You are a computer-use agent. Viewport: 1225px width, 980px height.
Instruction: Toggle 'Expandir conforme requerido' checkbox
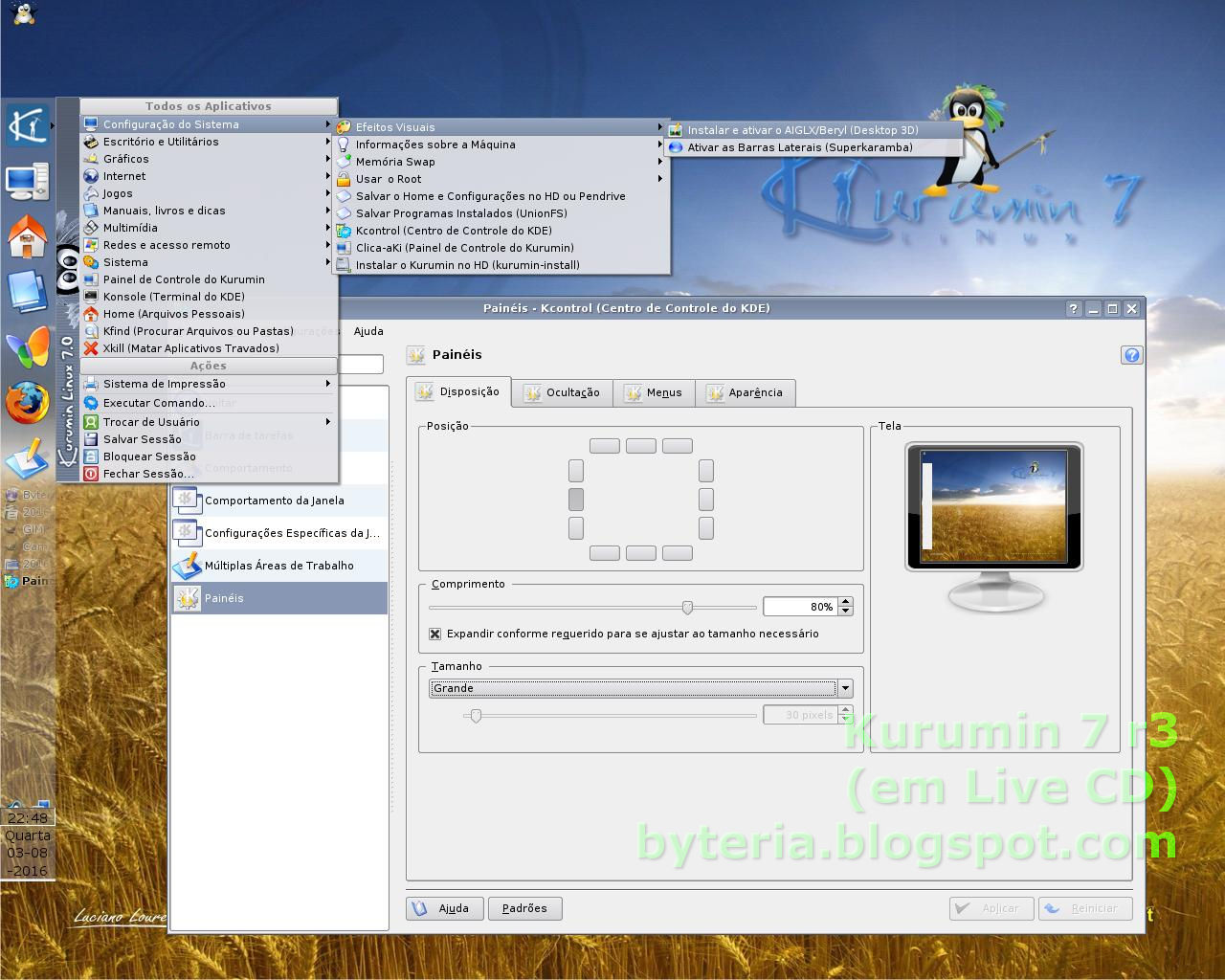(x=434, y=633)
